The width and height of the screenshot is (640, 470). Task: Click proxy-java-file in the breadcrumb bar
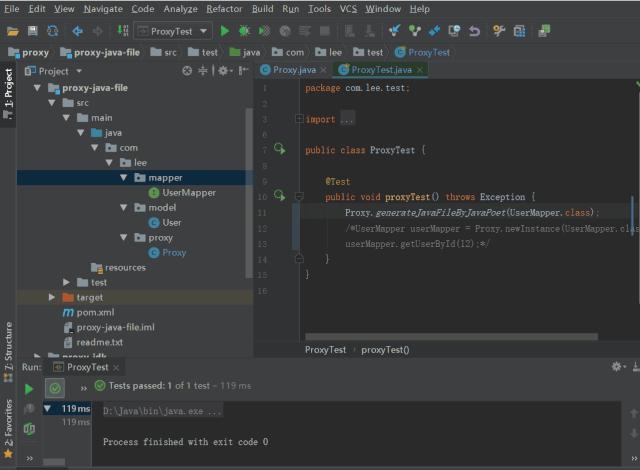tap(104, 52)
